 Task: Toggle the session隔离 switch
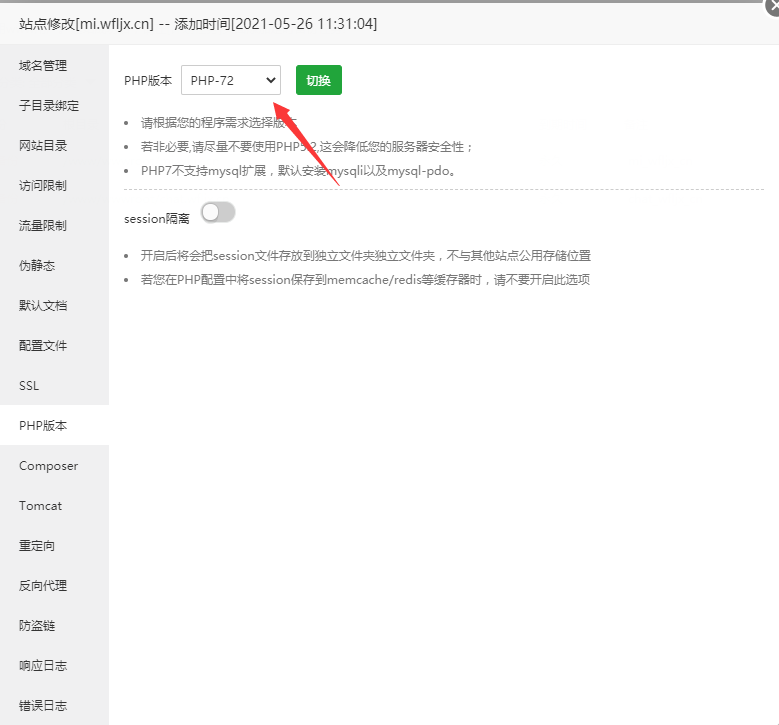point(218,213)
